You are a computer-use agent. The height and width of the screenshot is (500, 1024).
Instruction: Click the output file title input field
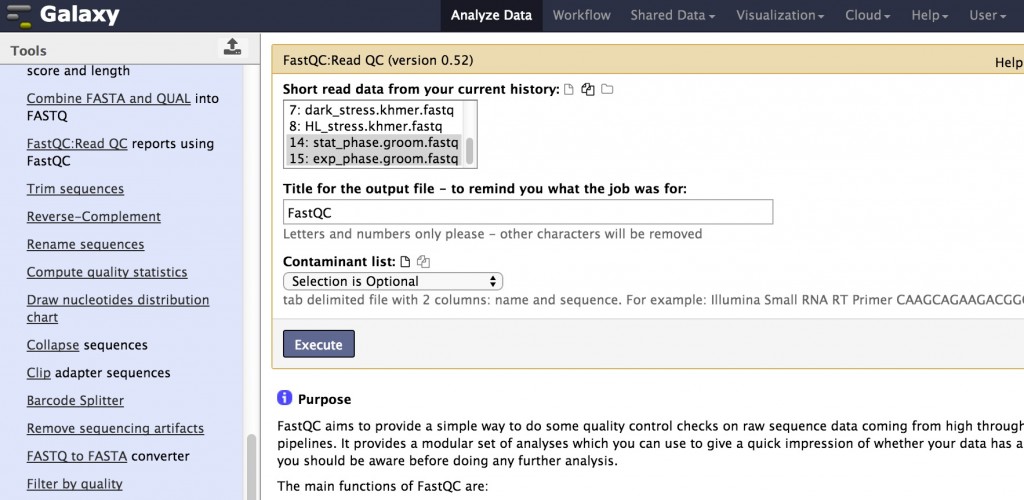pos(528,212)
